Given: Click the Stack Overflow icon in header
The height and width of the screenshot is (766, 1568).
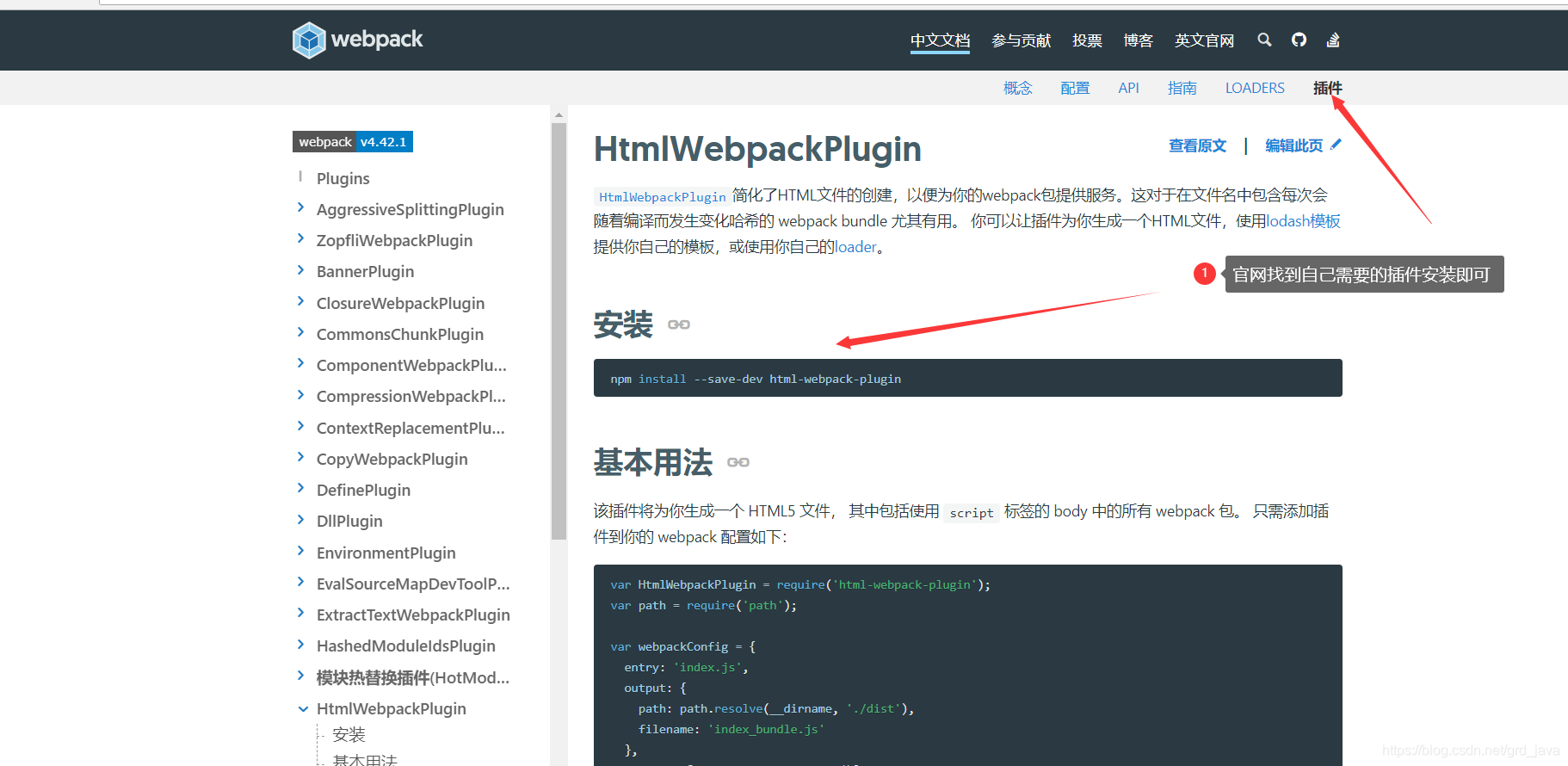Looking at the screenshot, I should 1333,40.
